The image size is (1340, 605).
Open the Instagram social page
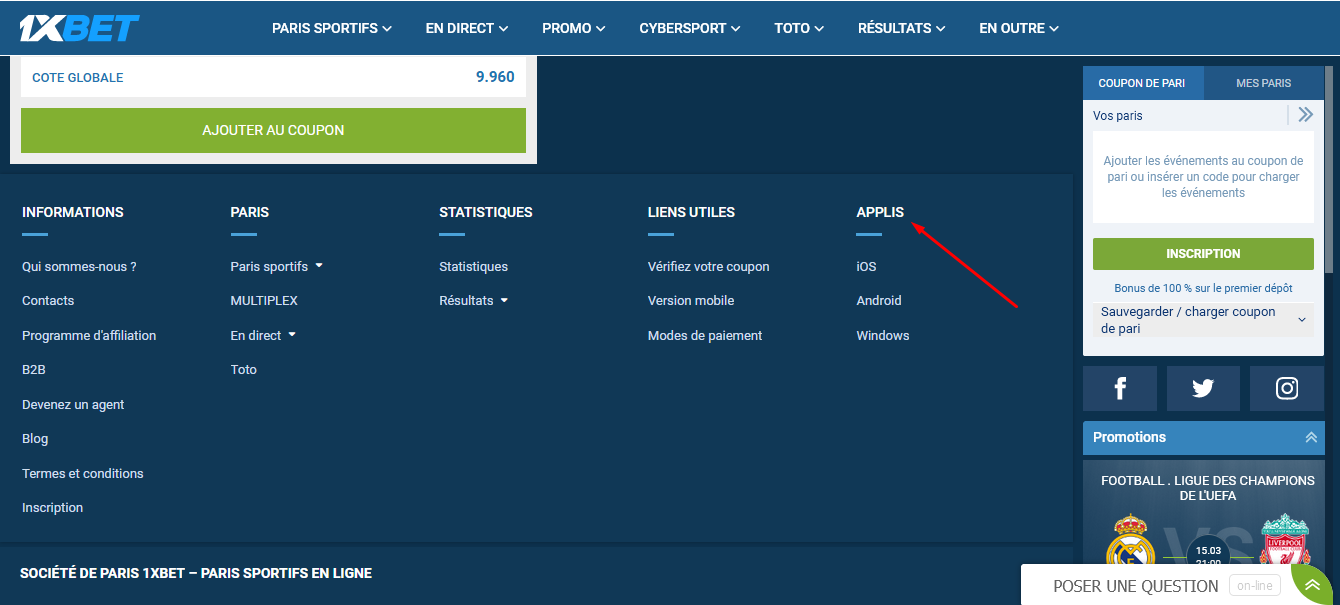point(1287,388)
